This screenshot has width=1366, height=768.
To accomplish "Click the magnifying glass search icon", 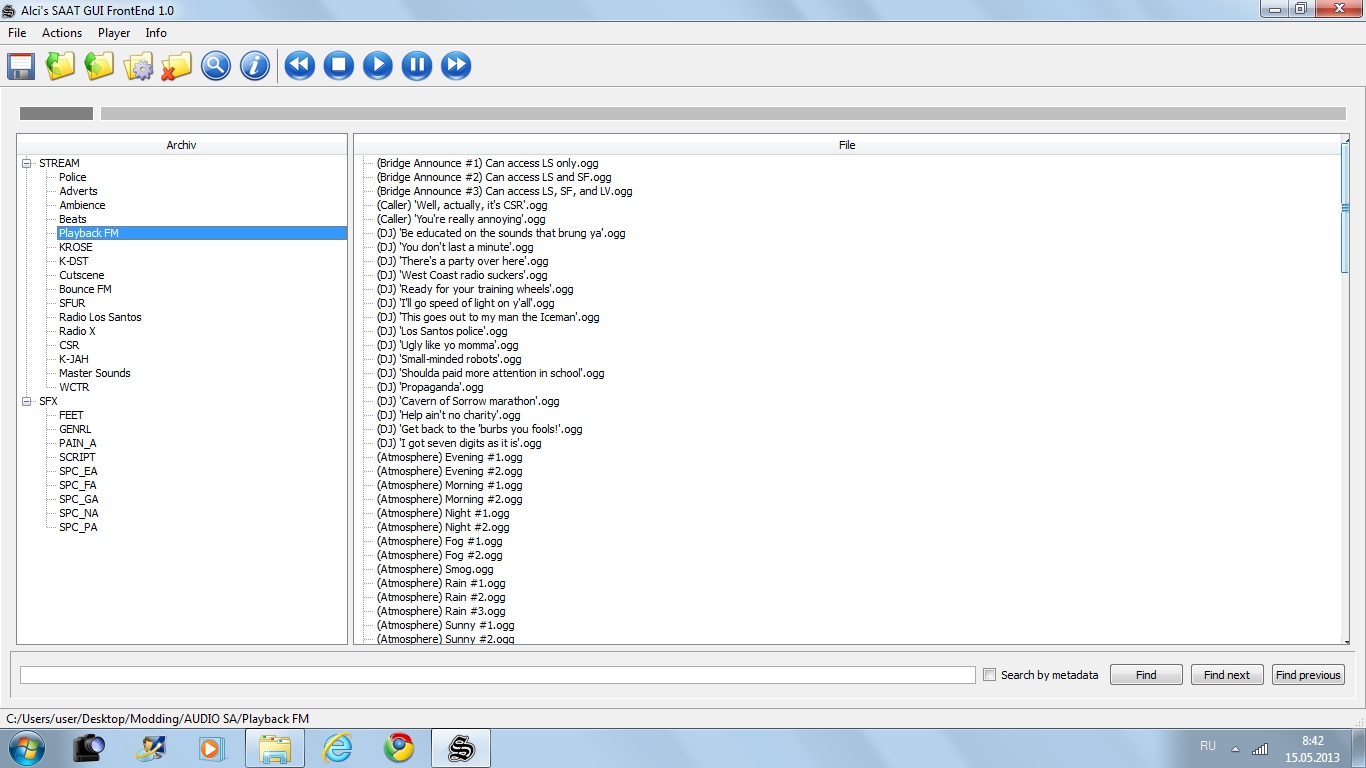I will 215,66.
